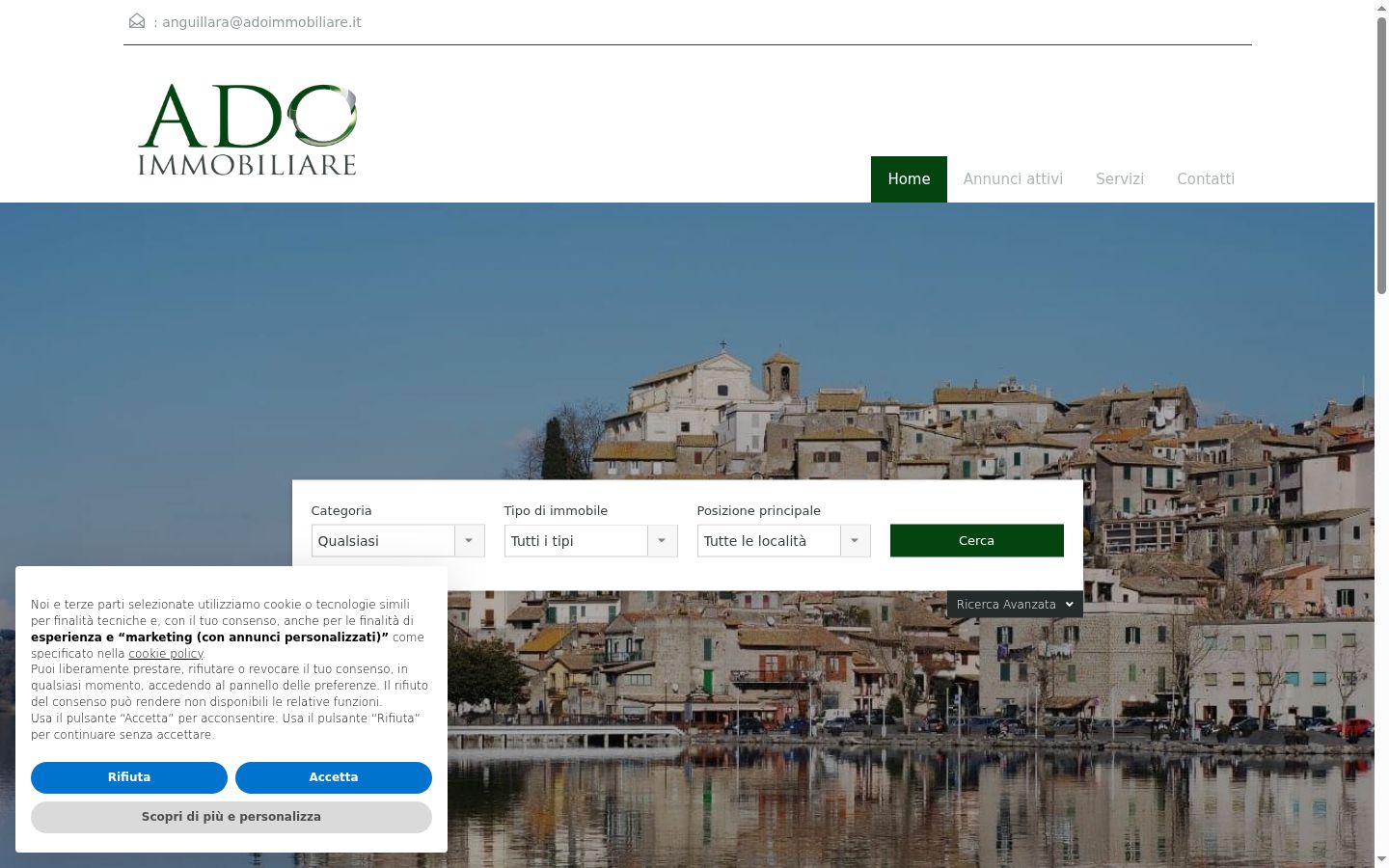The width and height of the screenshot is (1389, 868).
Task: Click the page vertical scrollbar thumb
Action: tap(1381, 154)
